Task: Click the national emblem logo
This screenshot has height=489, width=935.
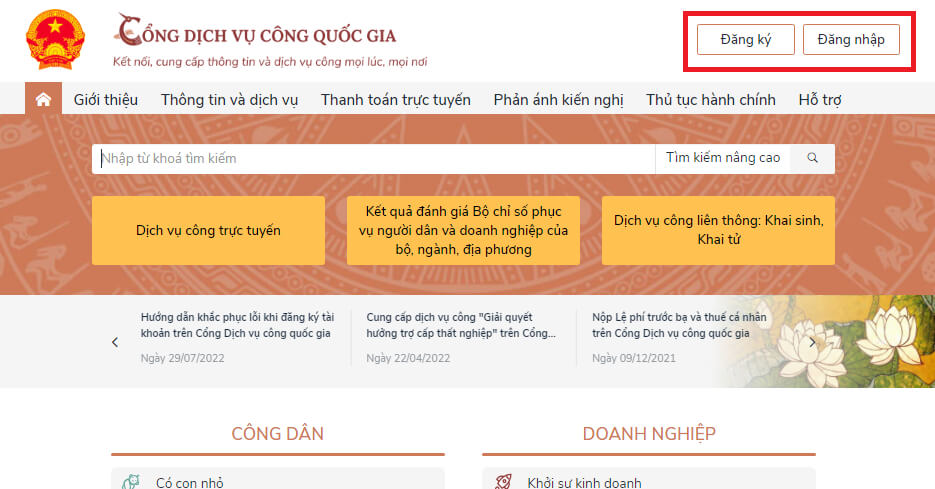Action: tap(55, 40)
